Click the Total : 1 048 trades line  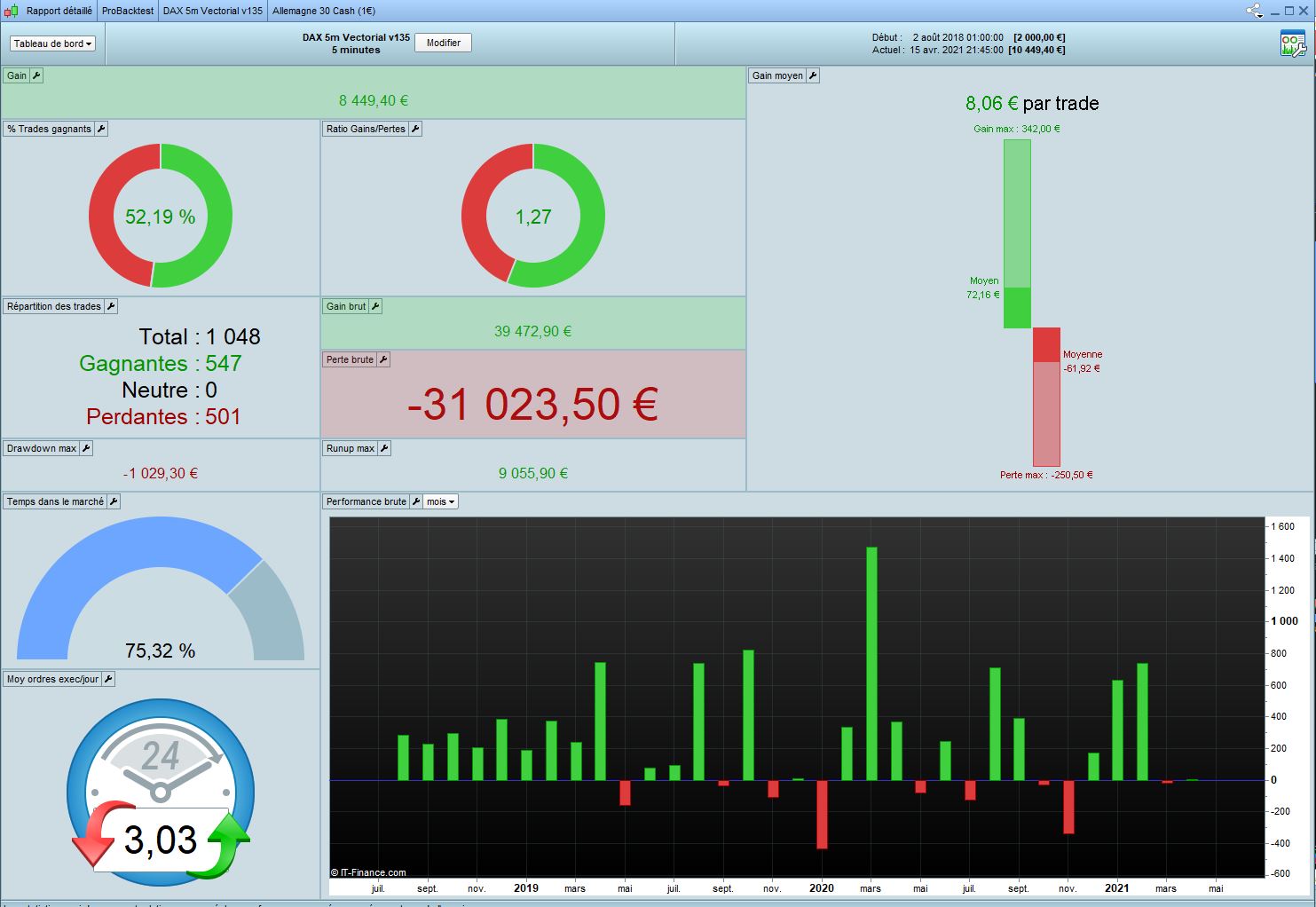pyautogui.click(x=200, y=337)
